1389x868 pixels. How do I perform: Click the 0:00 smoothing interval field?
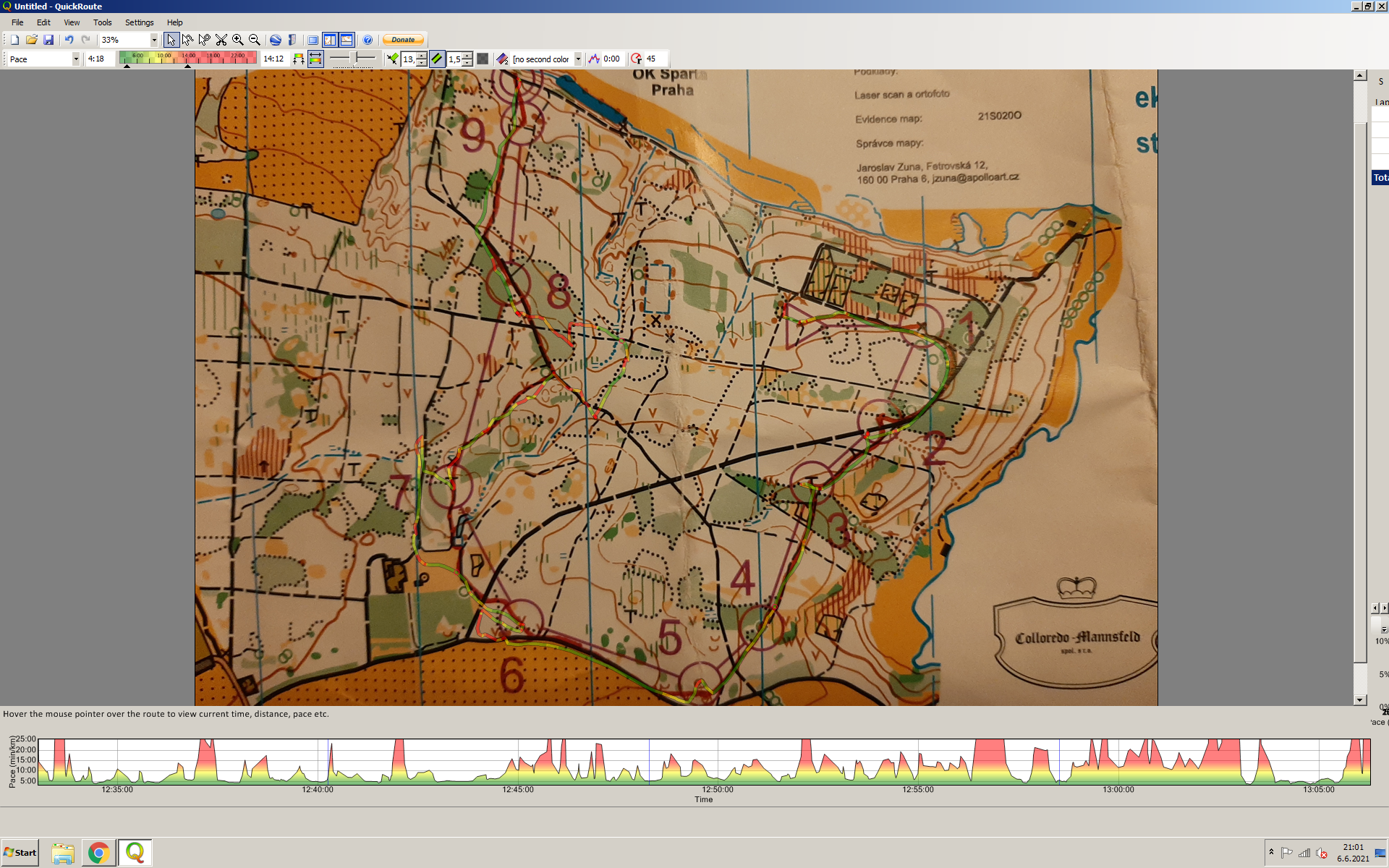(613, 59)
